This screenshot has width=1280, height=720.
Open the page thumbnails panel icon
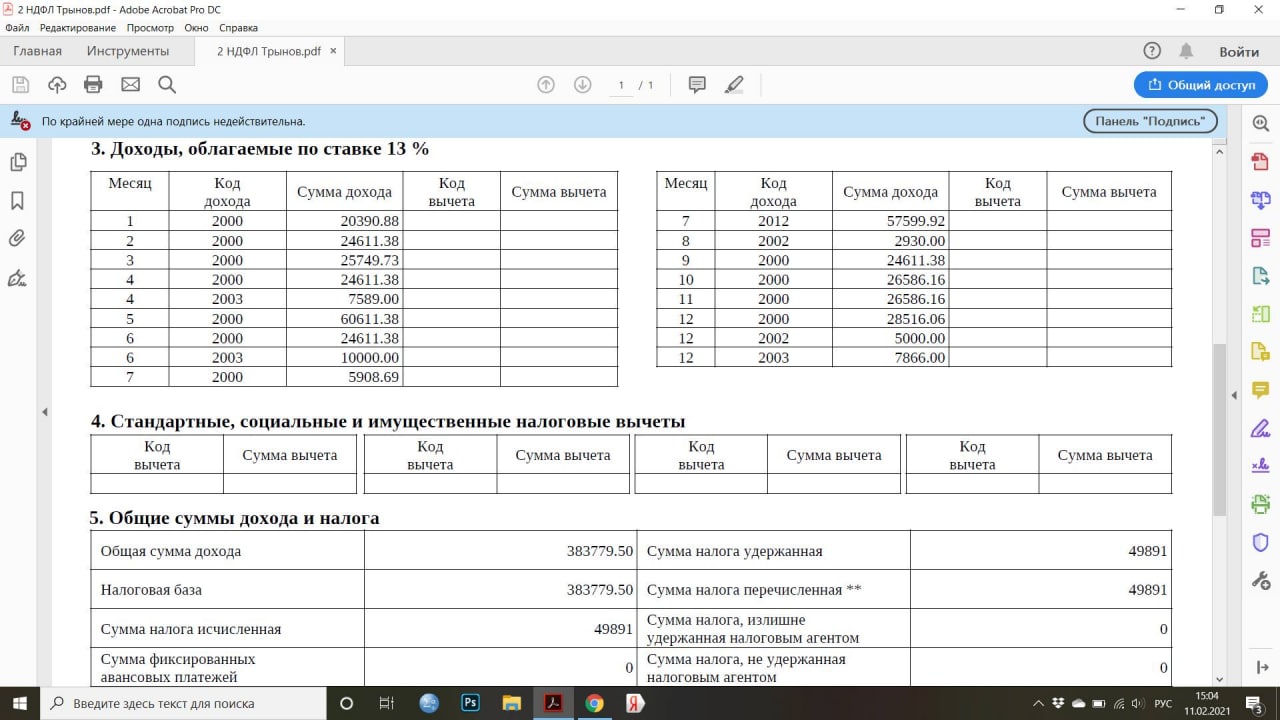click(17, 162)
